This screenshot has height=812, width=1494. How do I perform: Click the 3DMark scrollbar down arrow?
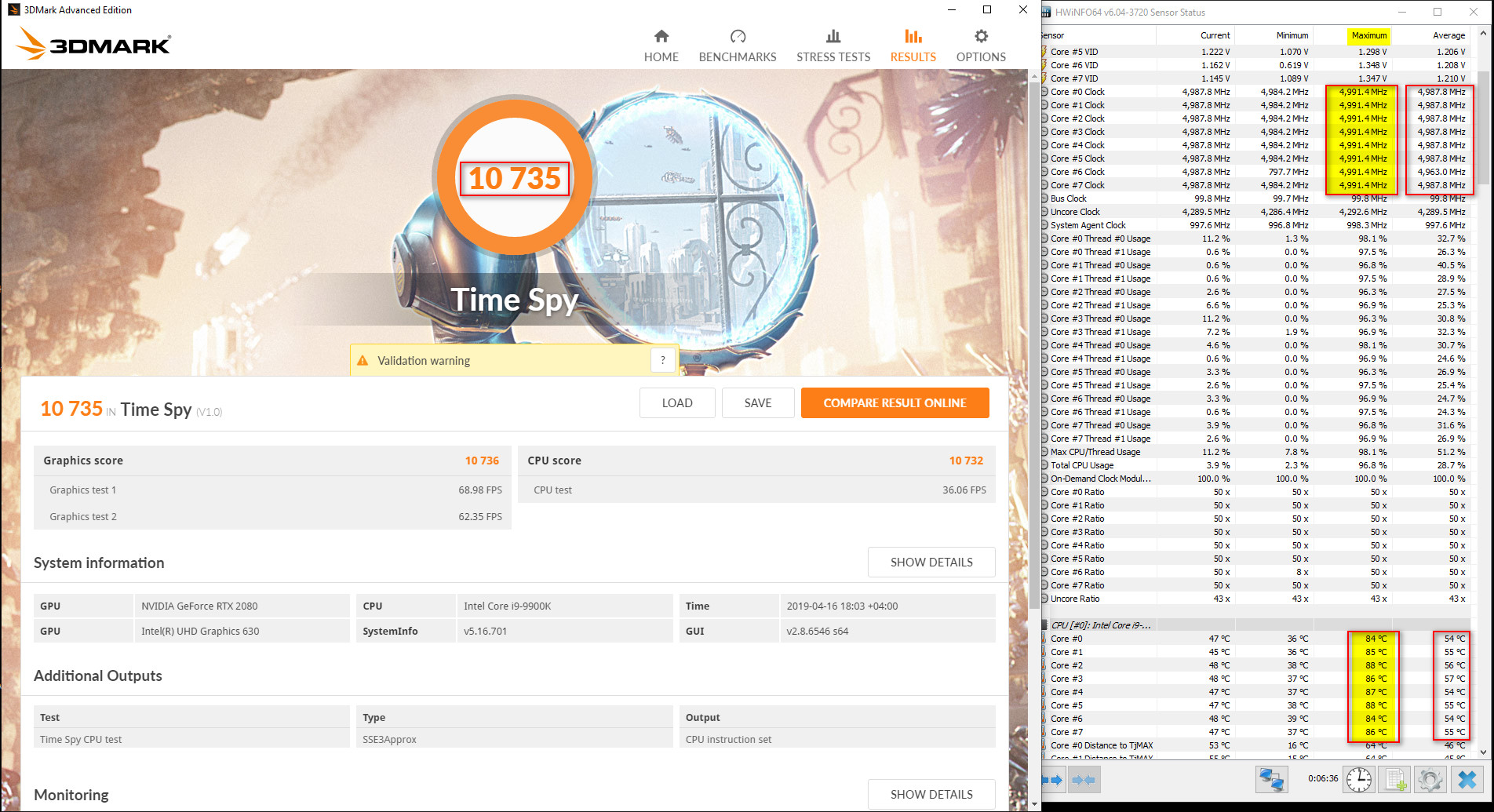point(1034,804)
